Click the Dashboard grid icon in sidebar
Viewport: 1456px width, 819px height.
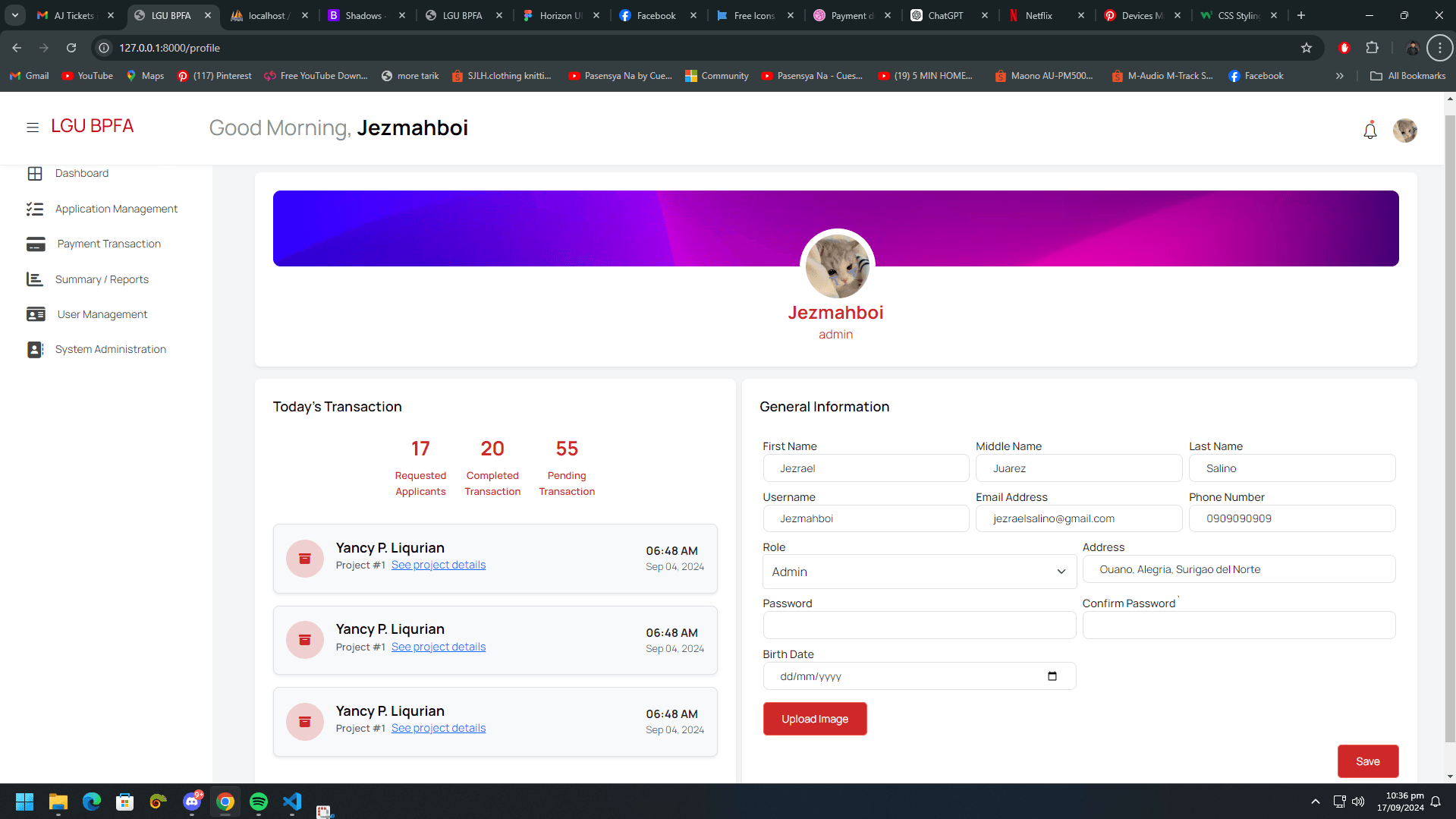pyautogui.click(x=35, y=174)
